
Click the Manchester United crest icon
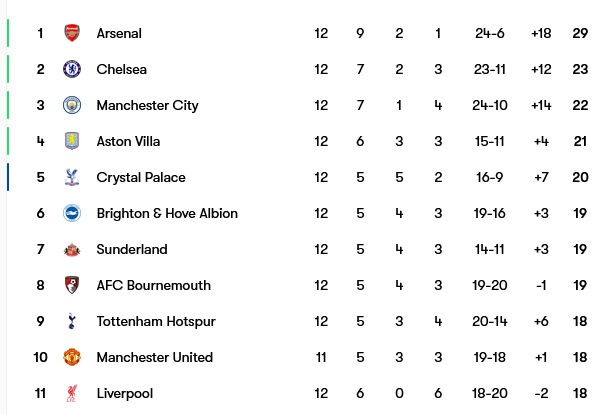pos(71,357)
